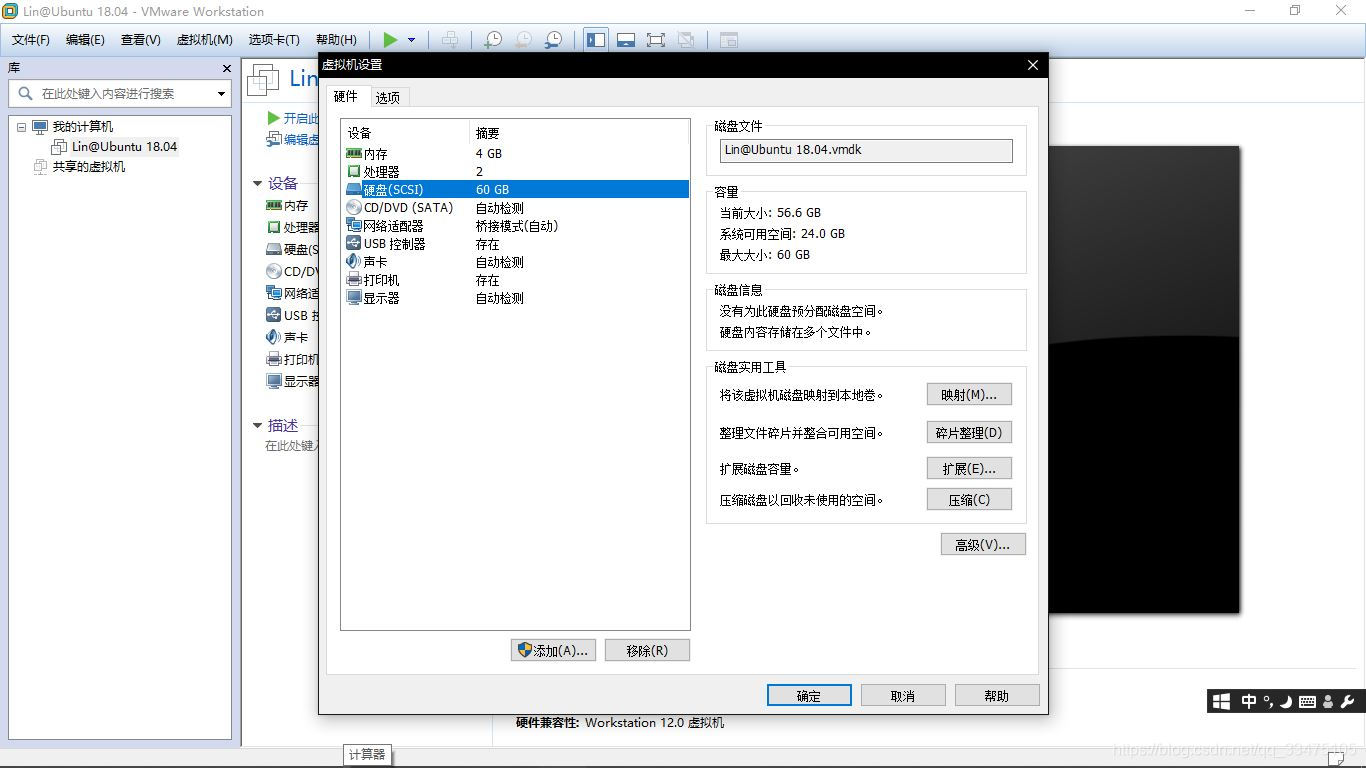
Task: Click the 压缩(C) button
Action: pos(969,499)
